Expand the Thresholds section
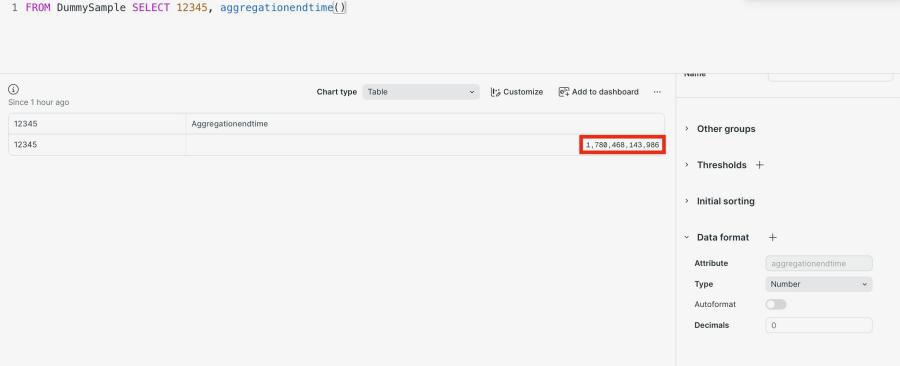Viewport: 900px width, 366px height. coord(716,165)
